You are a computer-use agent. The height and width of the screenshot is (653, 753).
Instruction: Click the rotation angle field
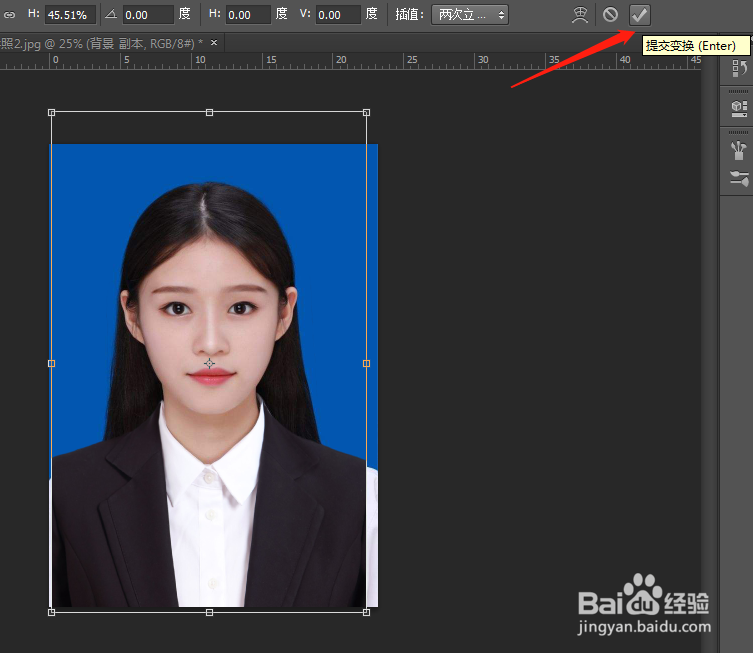point(148,15)
